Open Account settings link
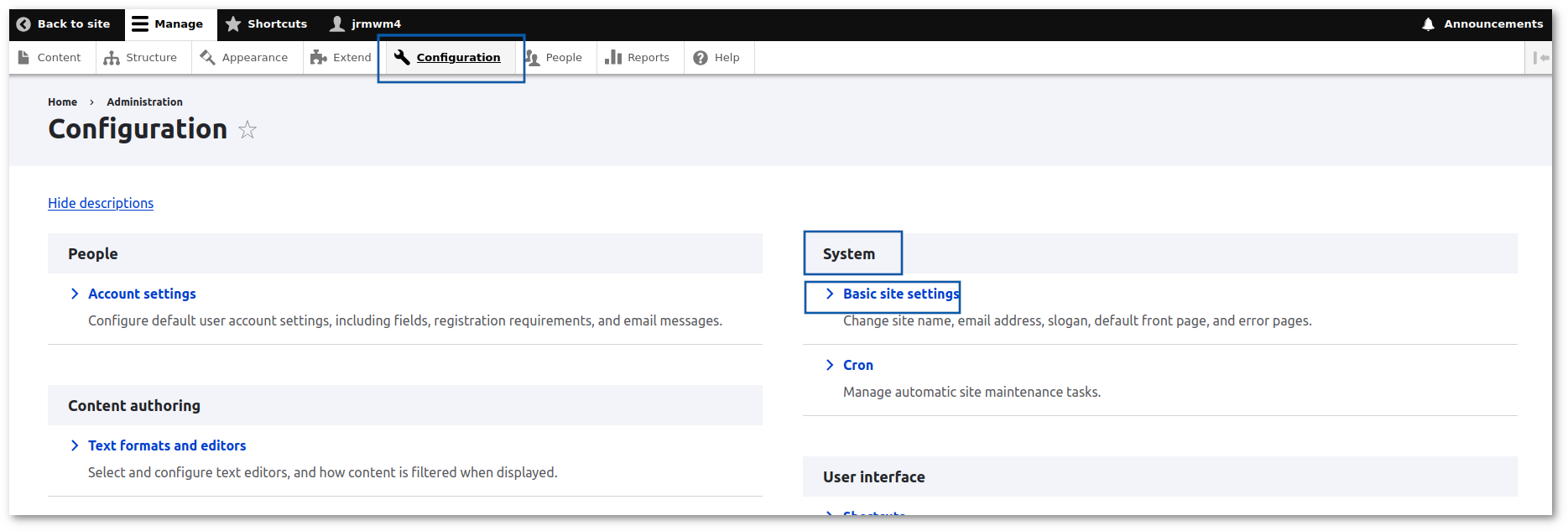 click(x=142, y=294)
